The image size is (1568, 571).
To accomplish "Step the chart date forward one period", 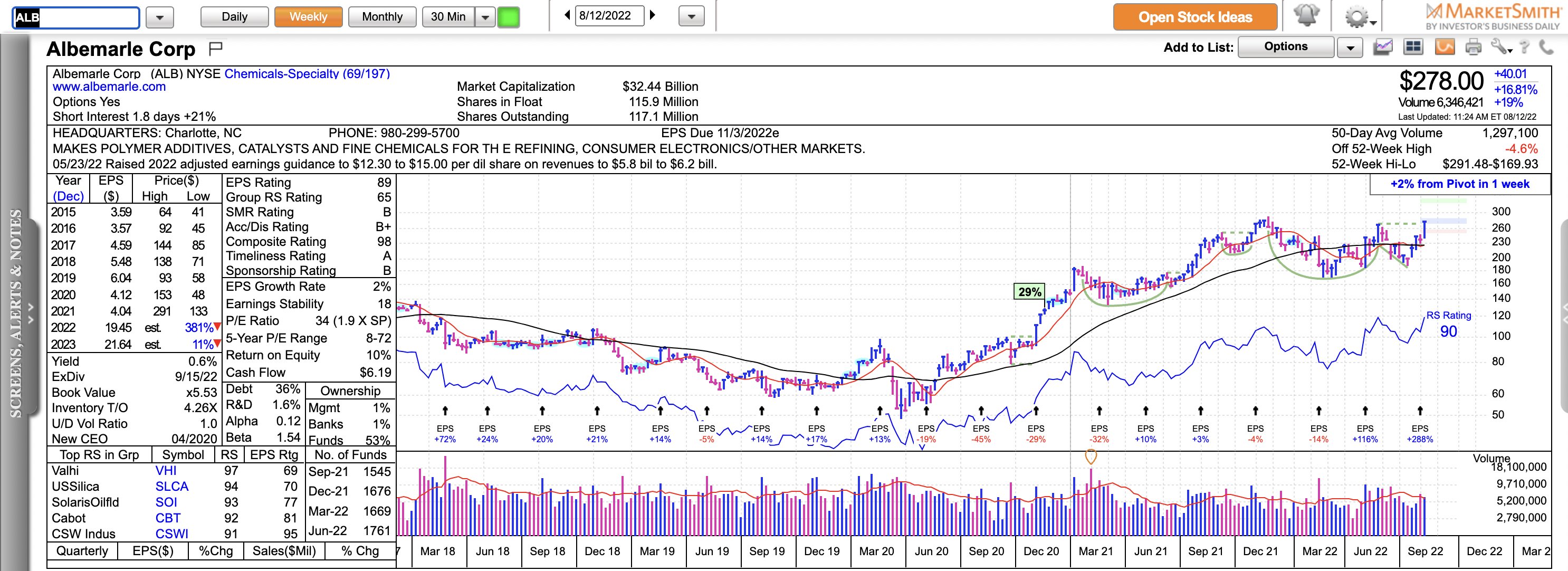I will [x=653, y=15].
